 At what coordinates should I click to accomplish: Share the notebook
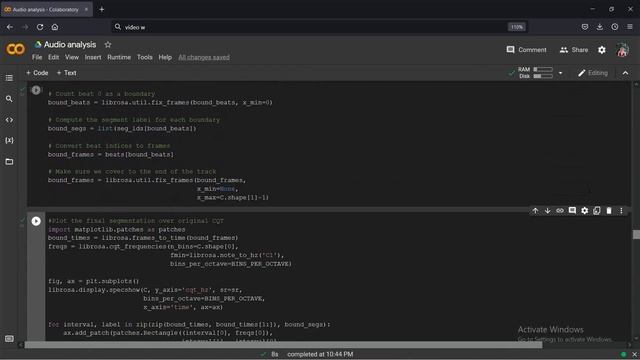(x=574, y=50)
